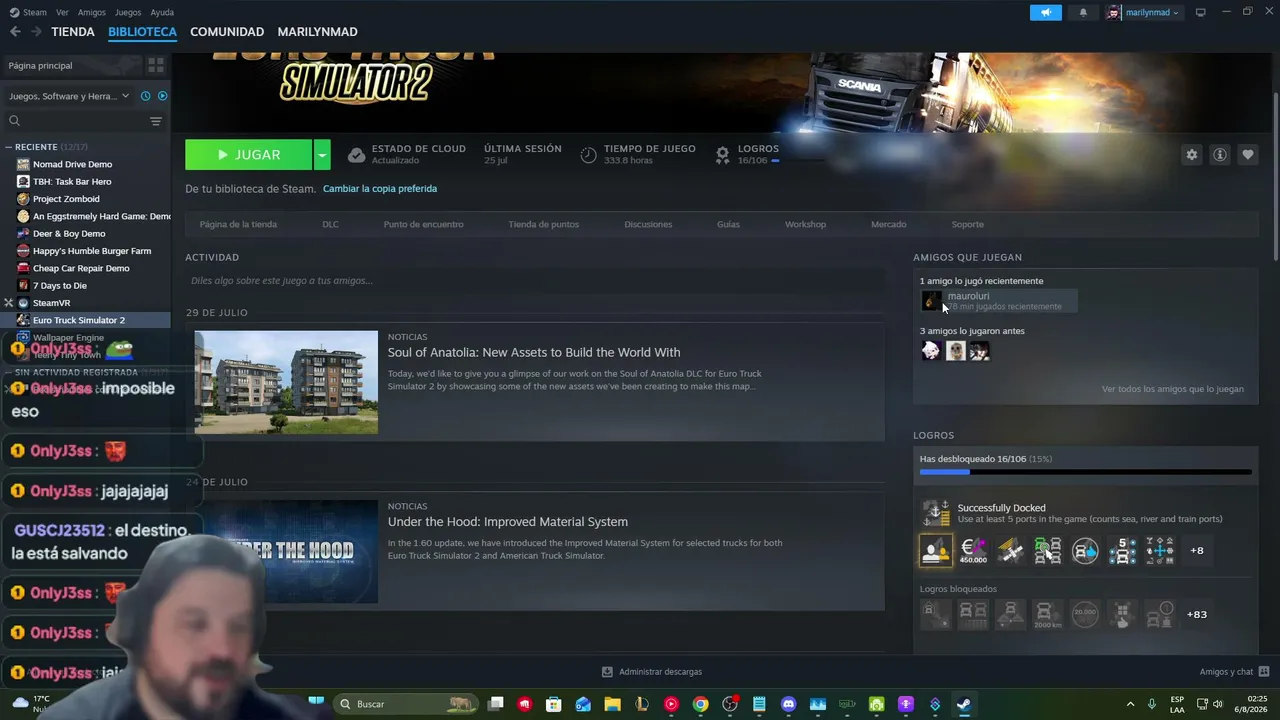The height and width of the screenshot is (720, 1280).
Task: Click the Windows taskbar Buscar search box
Action: click(x=405, y=704)
